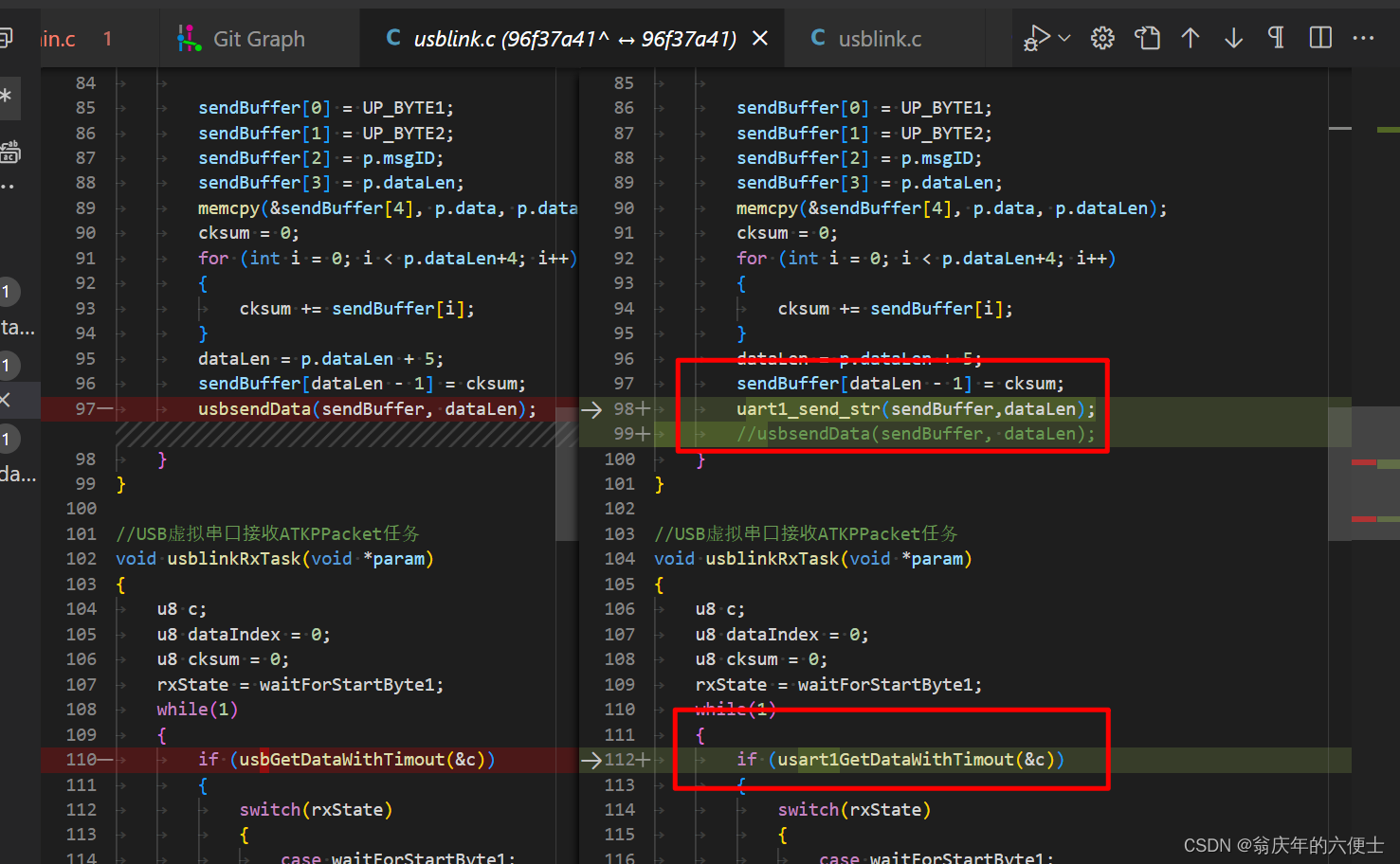Click right pane line number 104

point(620,559)
